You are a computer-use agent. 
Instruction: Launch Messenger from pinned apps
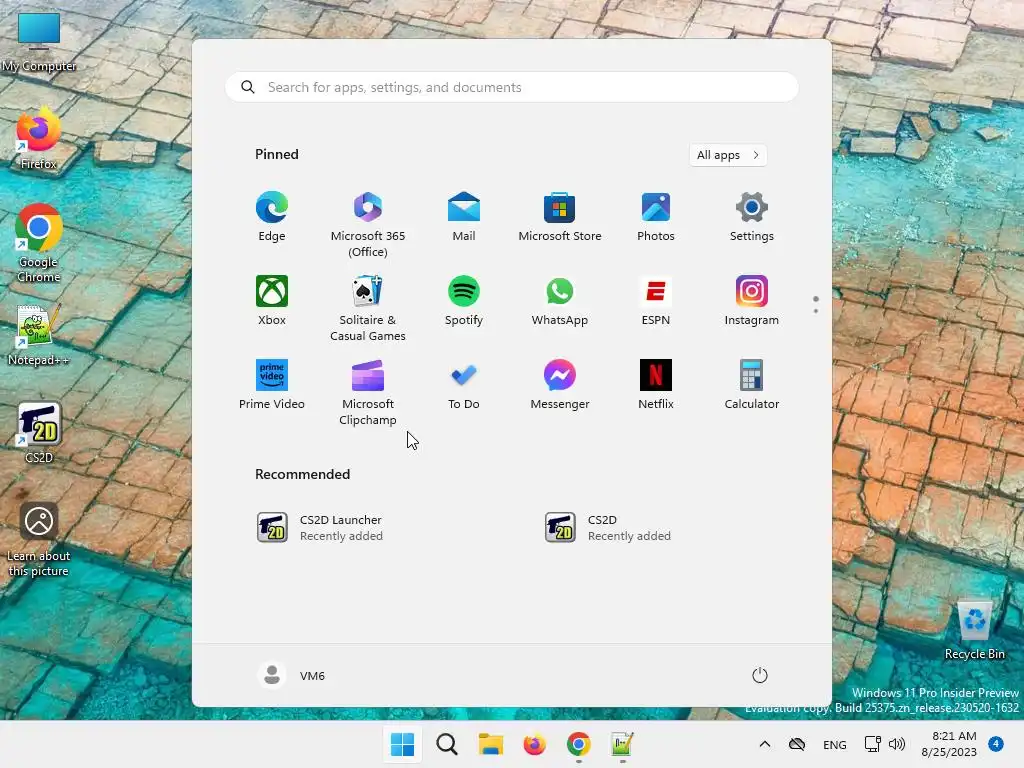[560, 385]
